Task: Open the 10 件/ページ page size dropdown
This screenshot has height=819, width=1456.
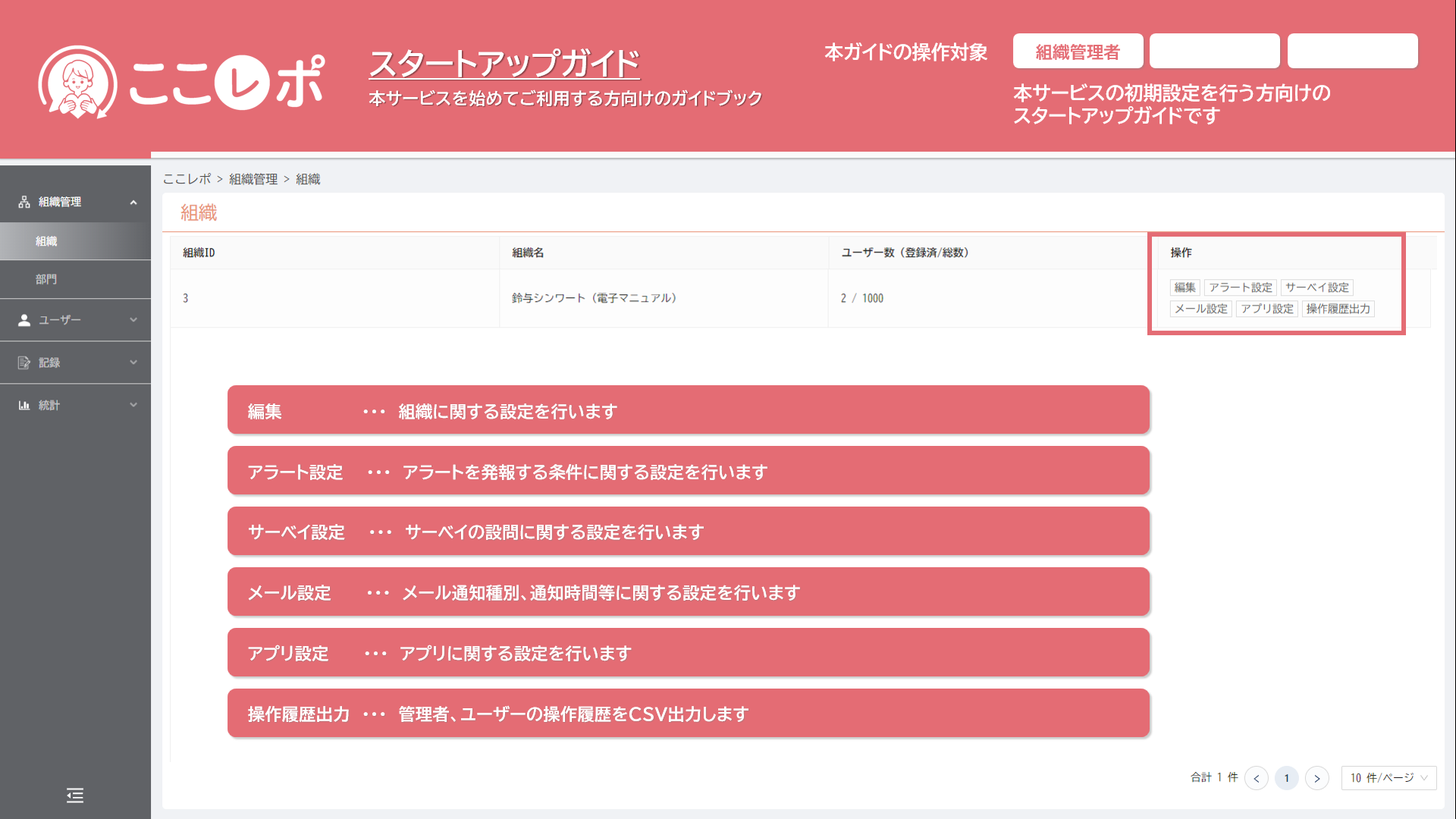Action: coord(1389,778)
